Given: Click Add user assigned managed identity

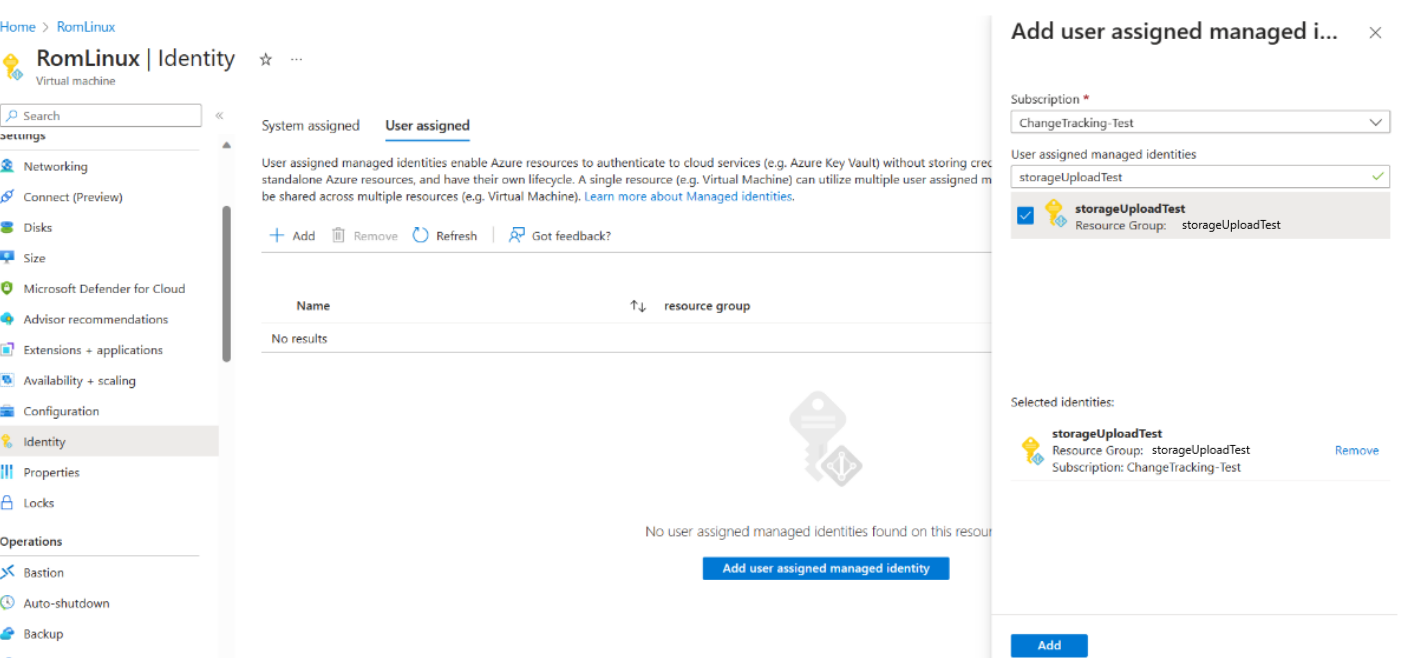Looking at the screenshot, I should point(825,568).
